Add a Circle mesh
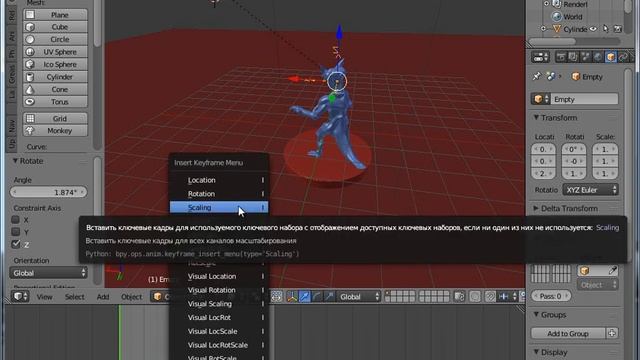 (55, 40)
